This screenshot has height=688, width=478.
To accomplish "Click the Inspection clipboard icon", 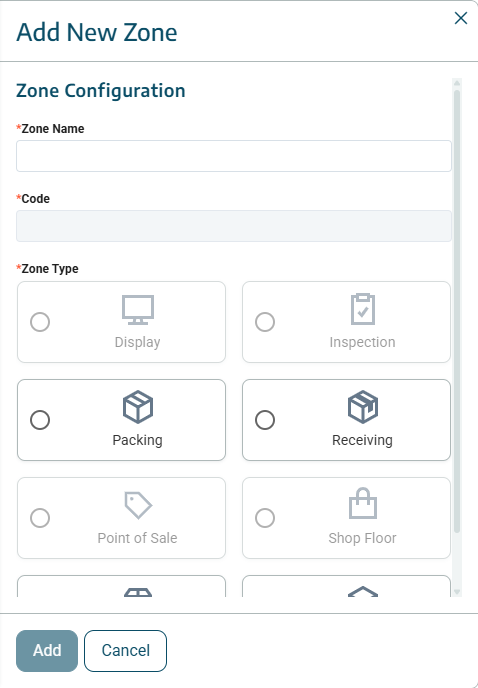I will click(363, 309).
